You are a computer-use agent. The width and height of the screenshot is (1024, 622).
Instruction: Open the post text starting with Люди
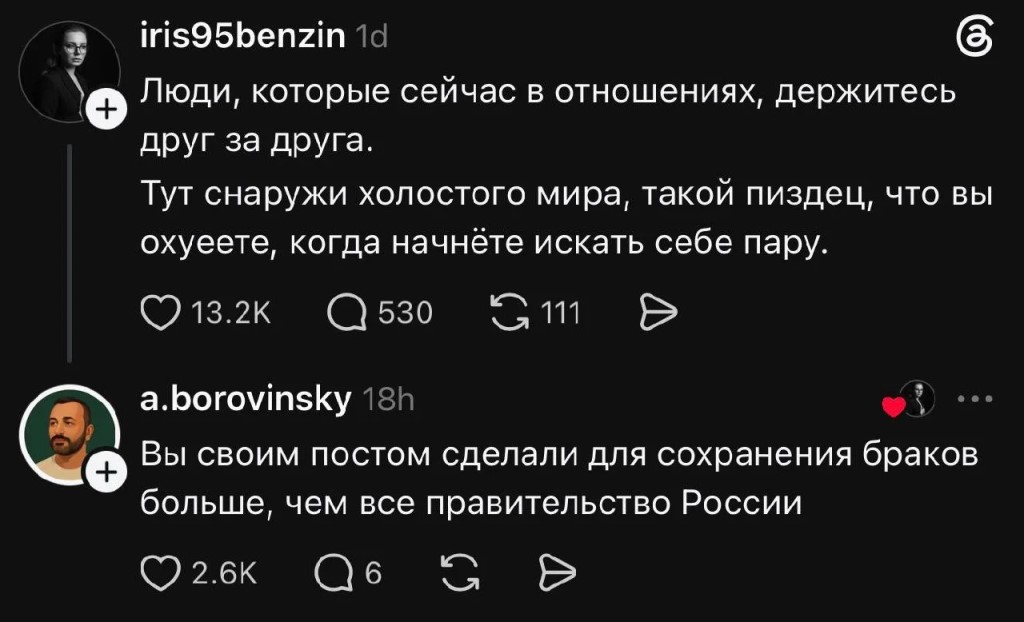tap(566, 167)
